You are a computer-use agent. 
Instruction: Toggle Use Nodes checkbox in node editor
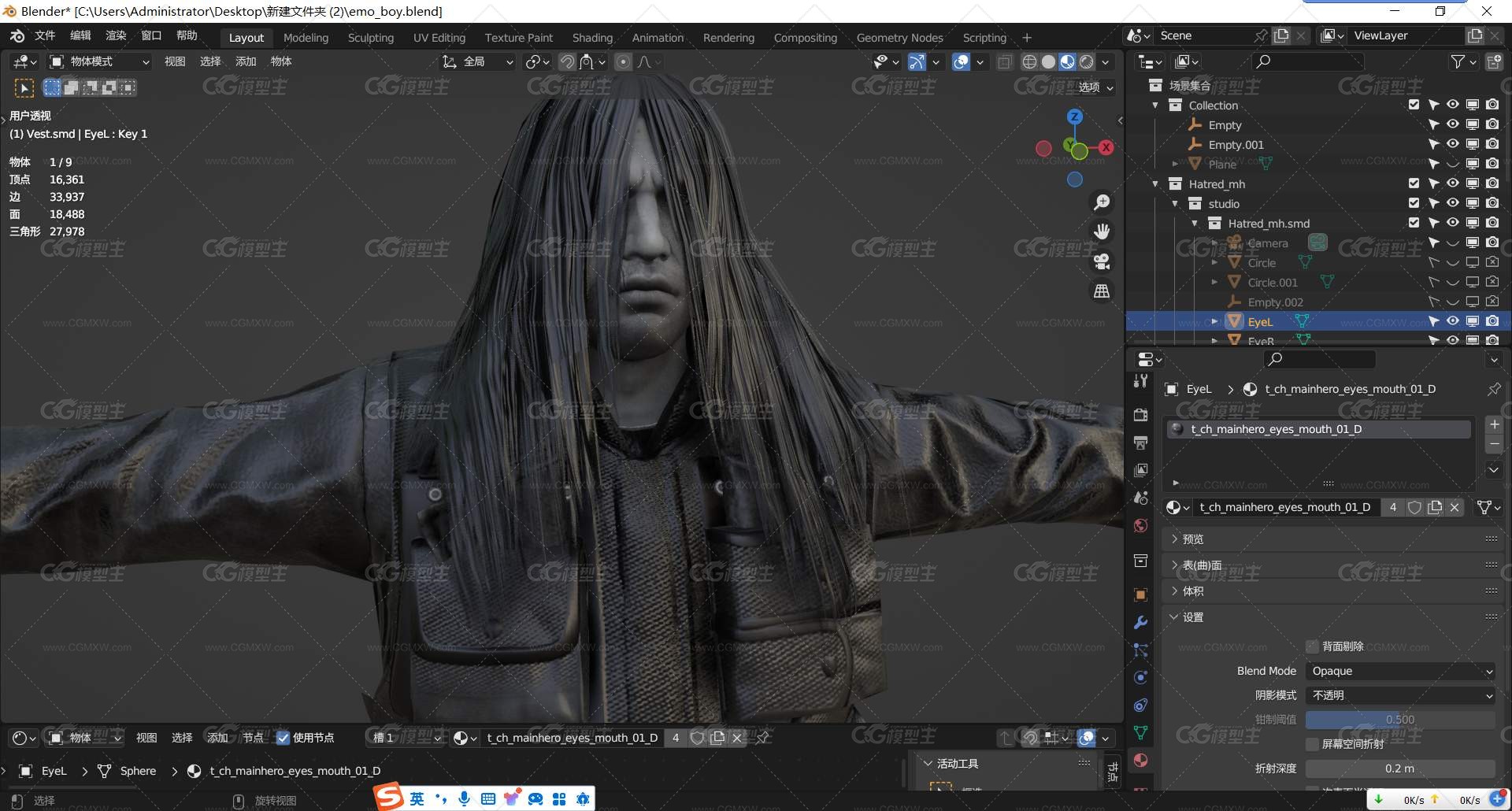pos(283,738)
